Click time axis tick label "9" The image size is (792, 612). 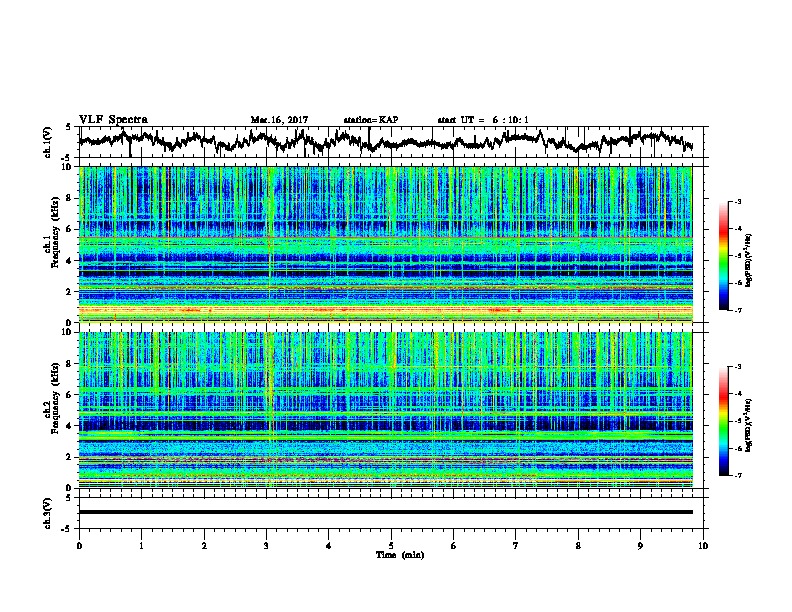coord(640,546)
